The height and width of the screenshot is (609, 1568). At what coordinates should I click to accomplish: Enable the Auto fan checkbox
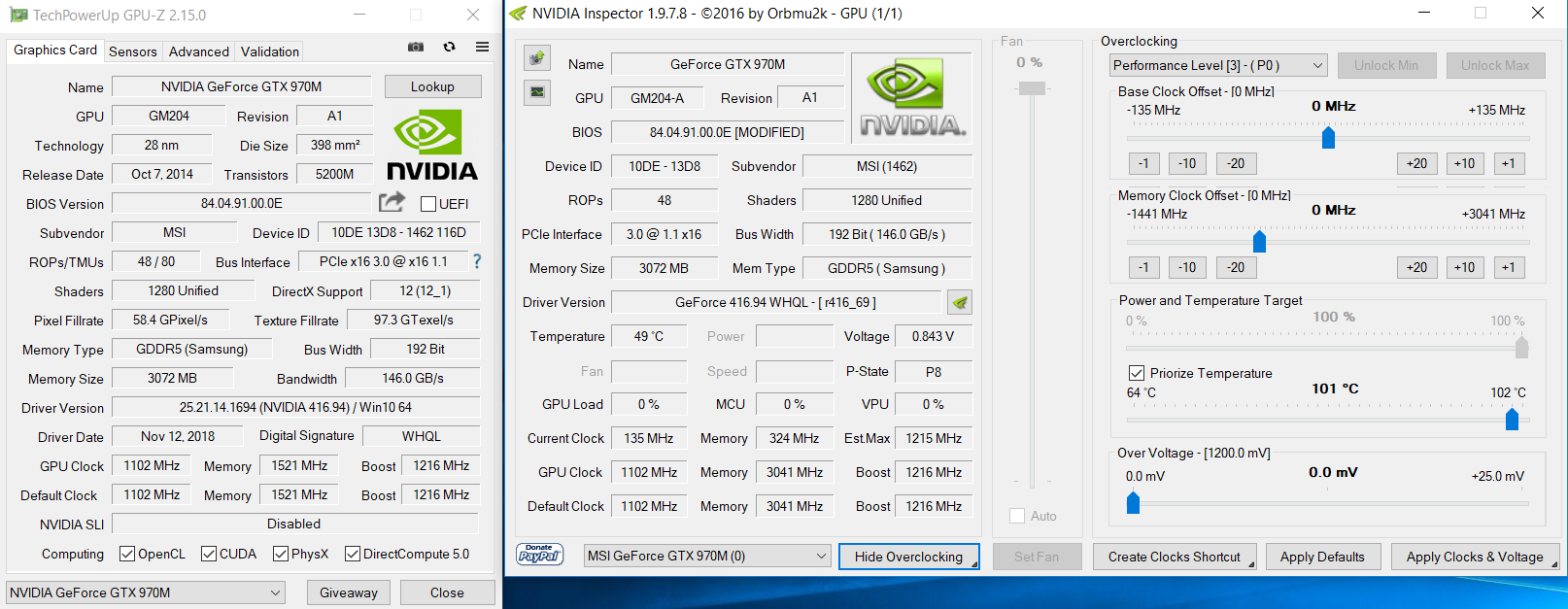pos(1017,516)
